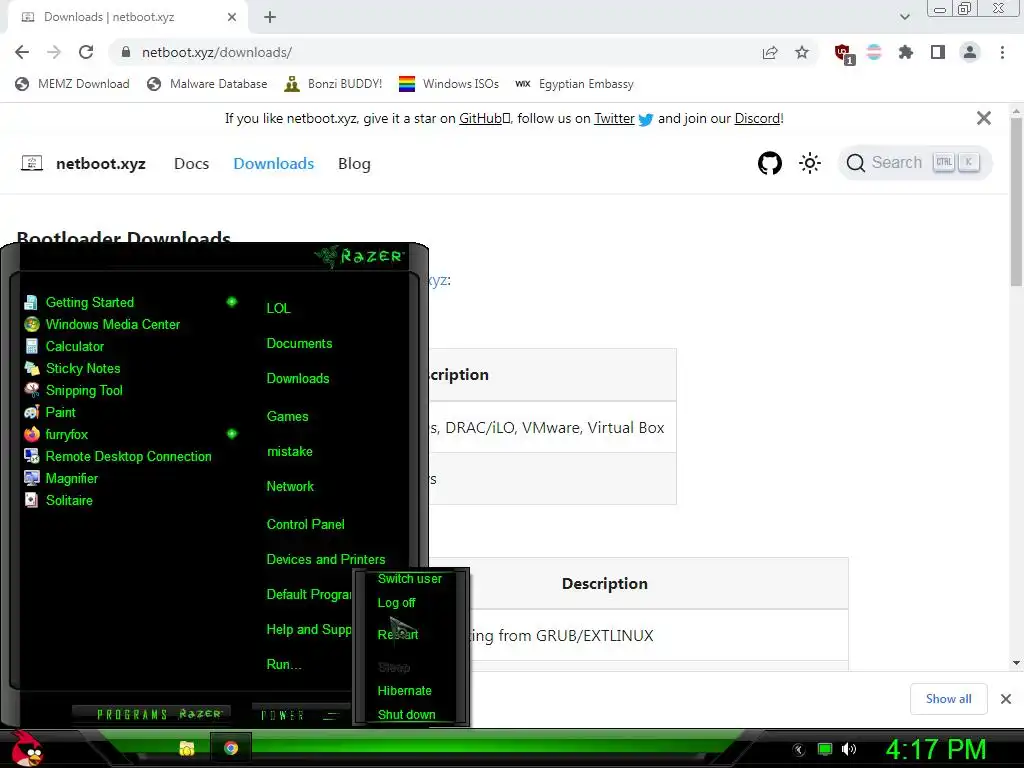Screen dimensions: 1024x768
Task: Expand furryfox jump list dot
Action: 231,434
